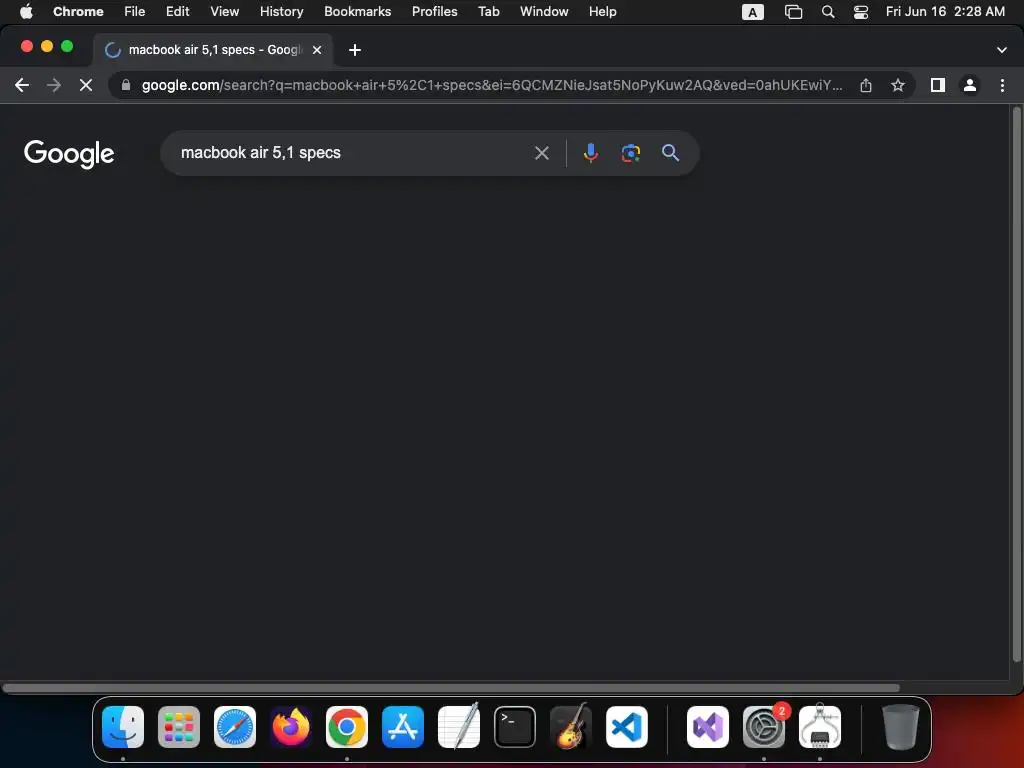Open the File menu
The image size is (1024, 768).
(135, 12)
